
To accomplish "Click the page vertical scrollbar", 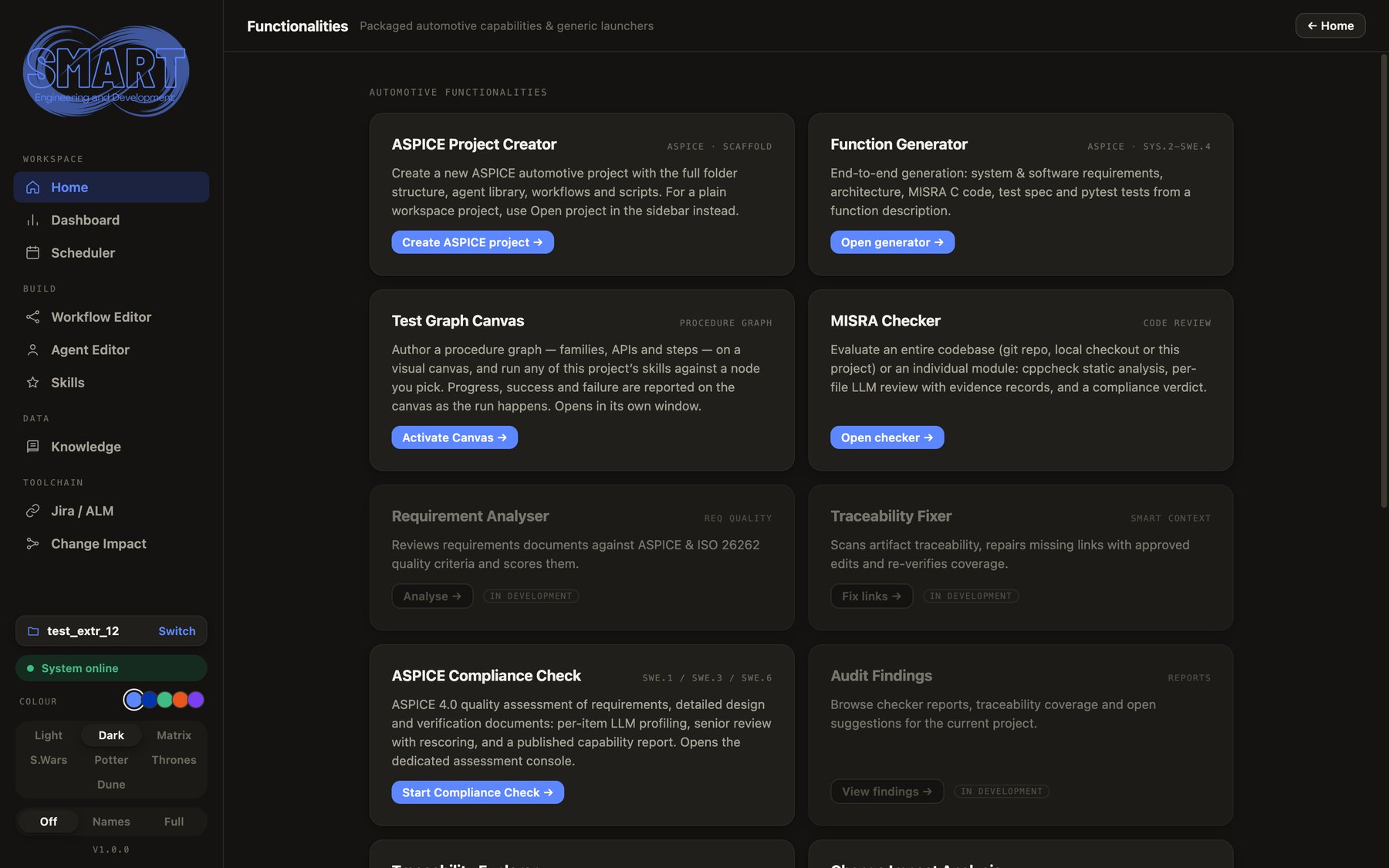I will pos(1384,280).
